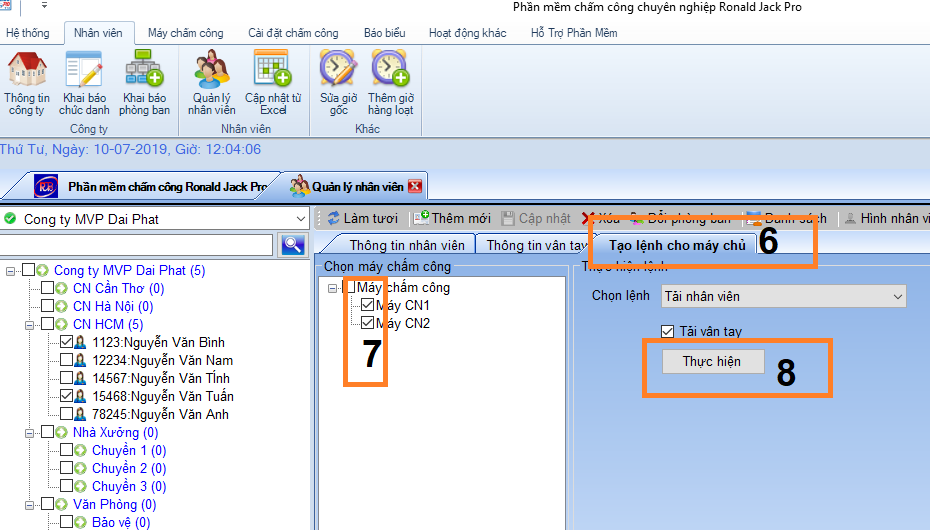Viewport: 930px width, 530px height.
Task: Check employee 12234:Nguyễn Văn Nam
Action: (x=66, y=360)
